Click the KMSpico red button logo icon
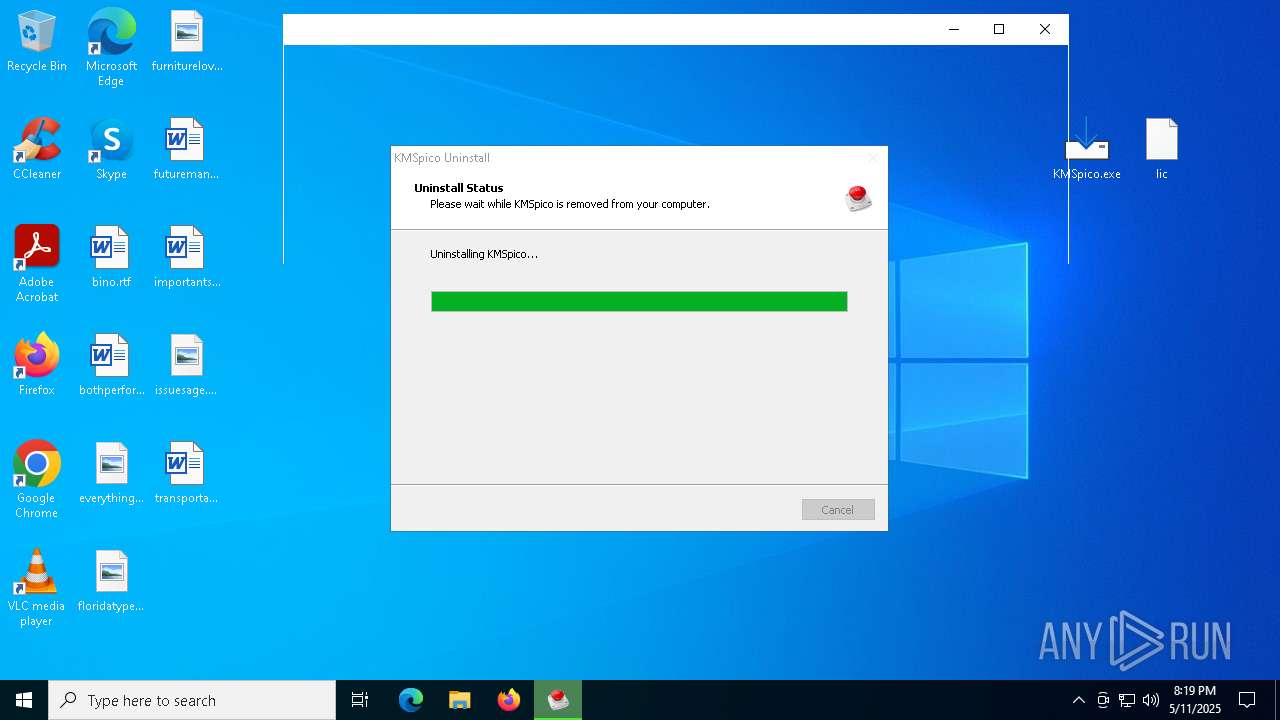 858,197
